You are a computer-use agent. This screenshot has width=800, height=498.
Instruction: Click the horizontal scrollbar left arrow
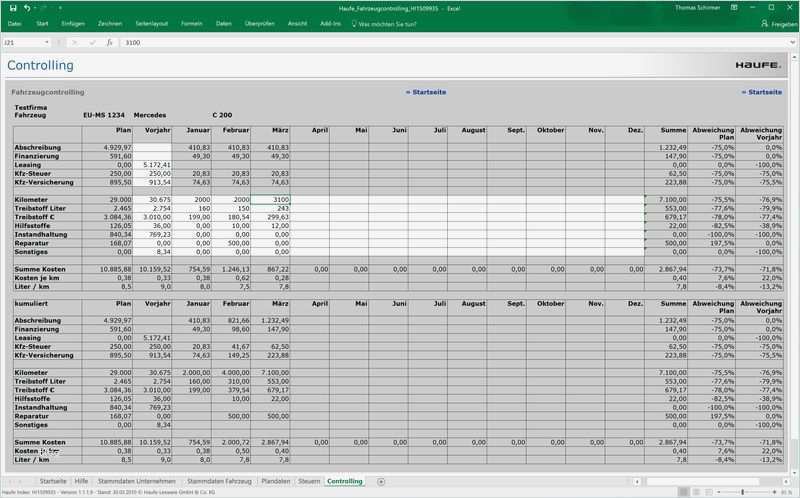pyautogui.click(x=637, y=481)
